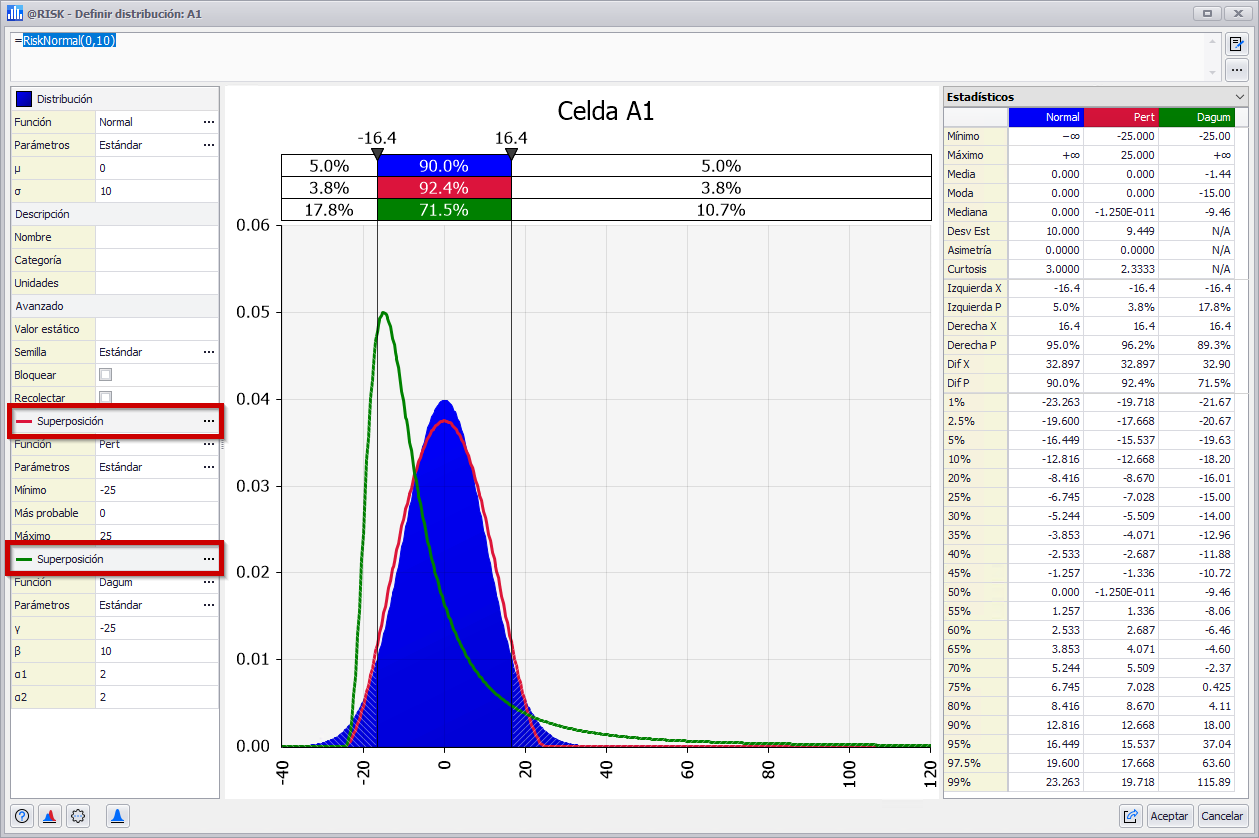This screenshot has height=838, width=1259.
Task: Click the overlay distributions icon at bottom left
Action: [50, 816]
